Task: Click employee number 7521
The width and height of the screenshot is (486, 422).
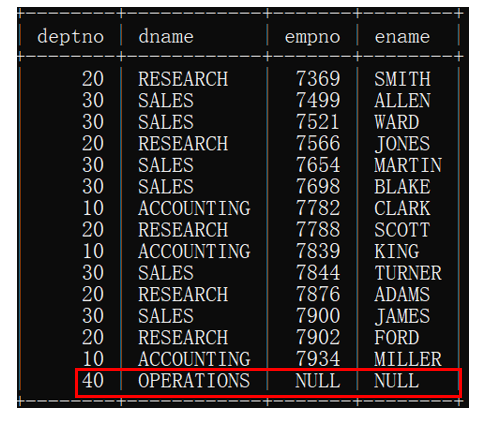Action: click(x=318, y=122)
